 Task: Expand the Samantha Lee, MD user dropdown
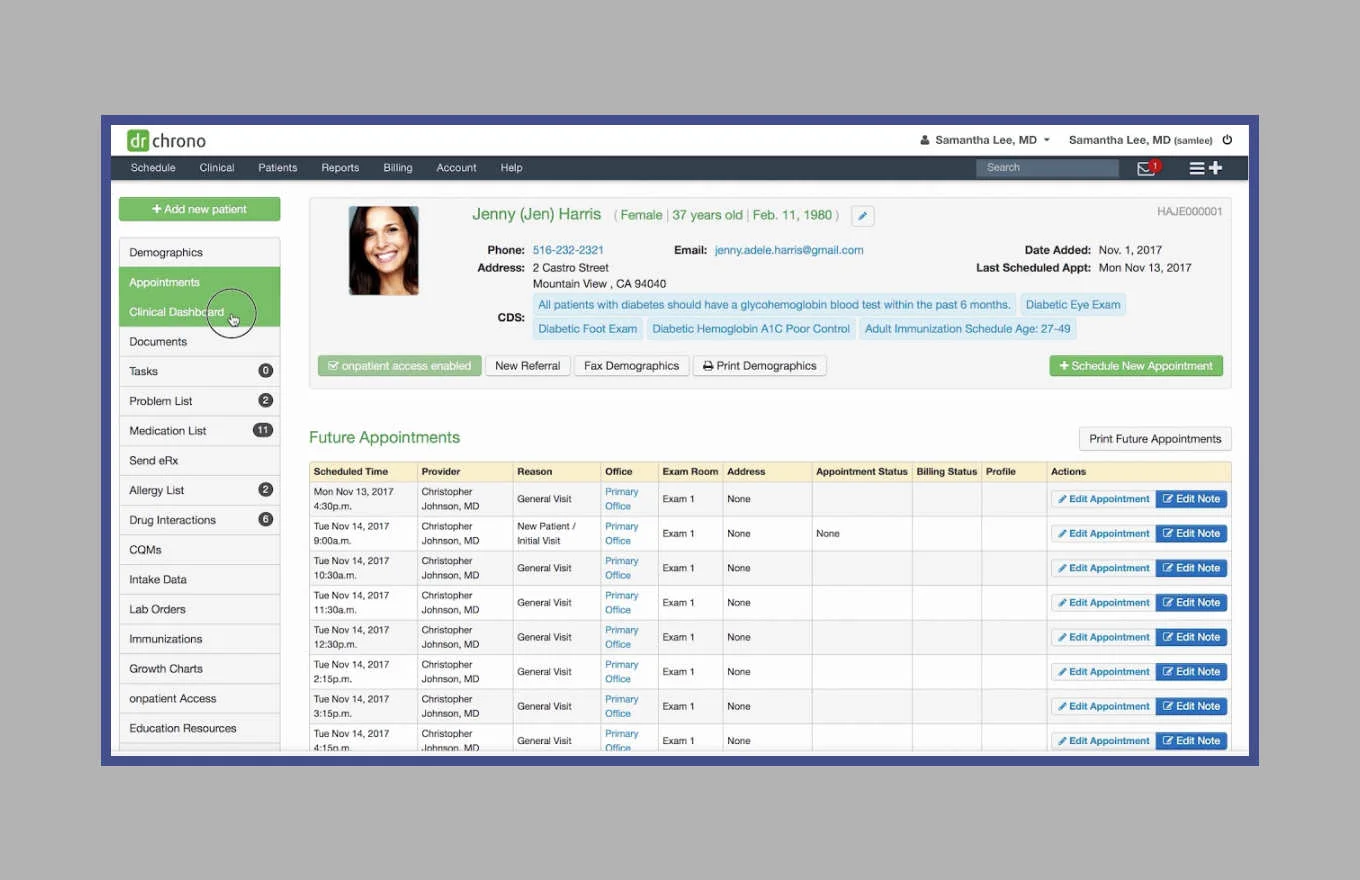point(985,140)
